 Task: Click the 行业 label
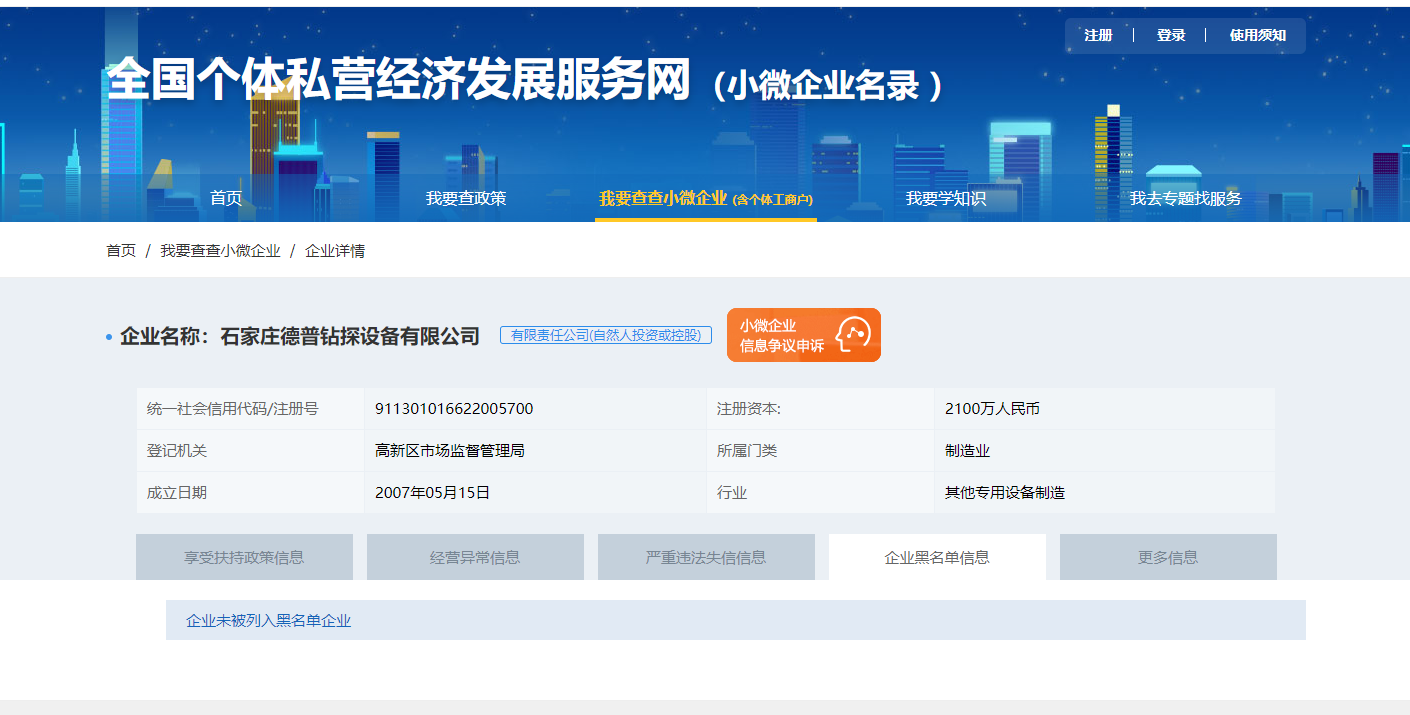[731, 493]
